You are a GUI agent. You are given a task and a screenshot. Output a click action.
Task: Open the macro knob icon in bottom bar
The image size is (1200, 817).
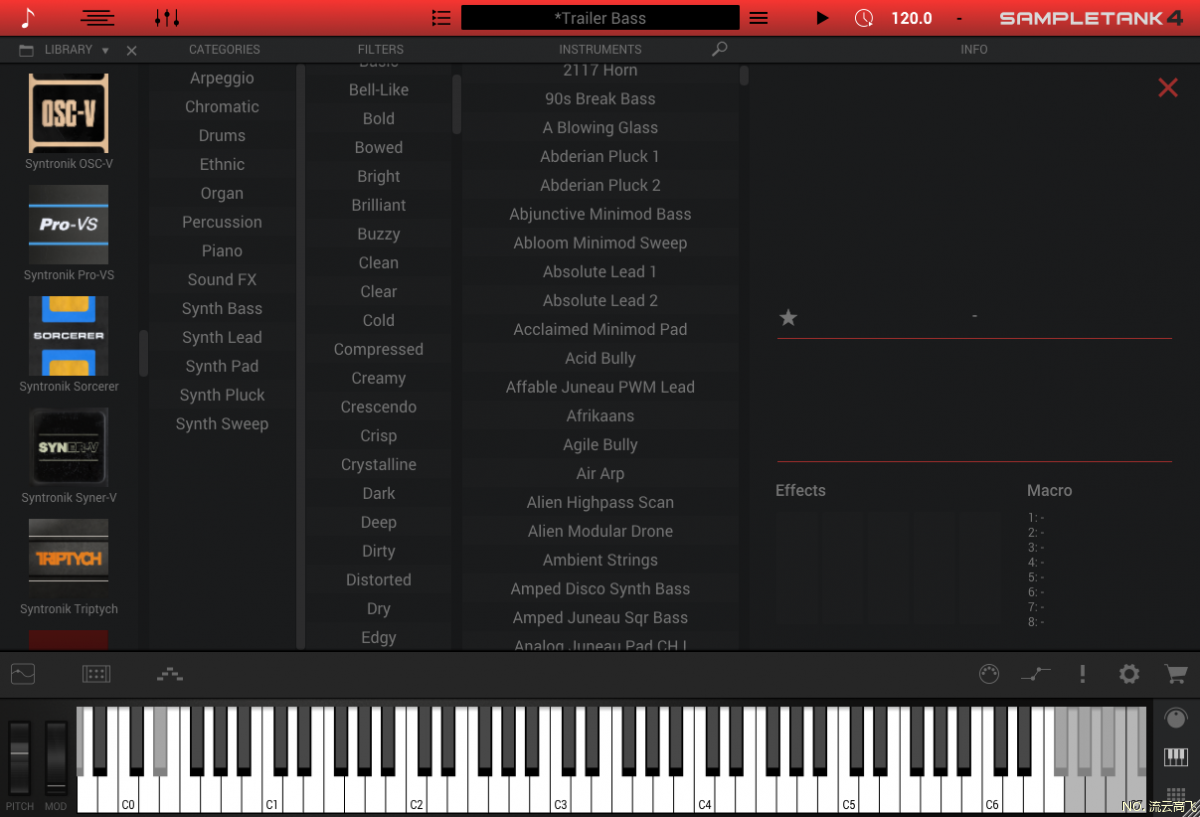[989, 674]
